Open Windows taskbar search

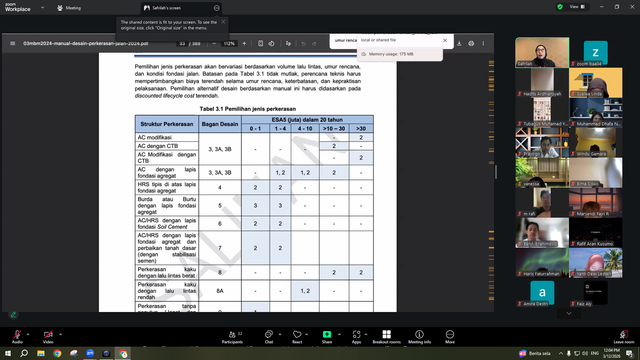[24, 353]
